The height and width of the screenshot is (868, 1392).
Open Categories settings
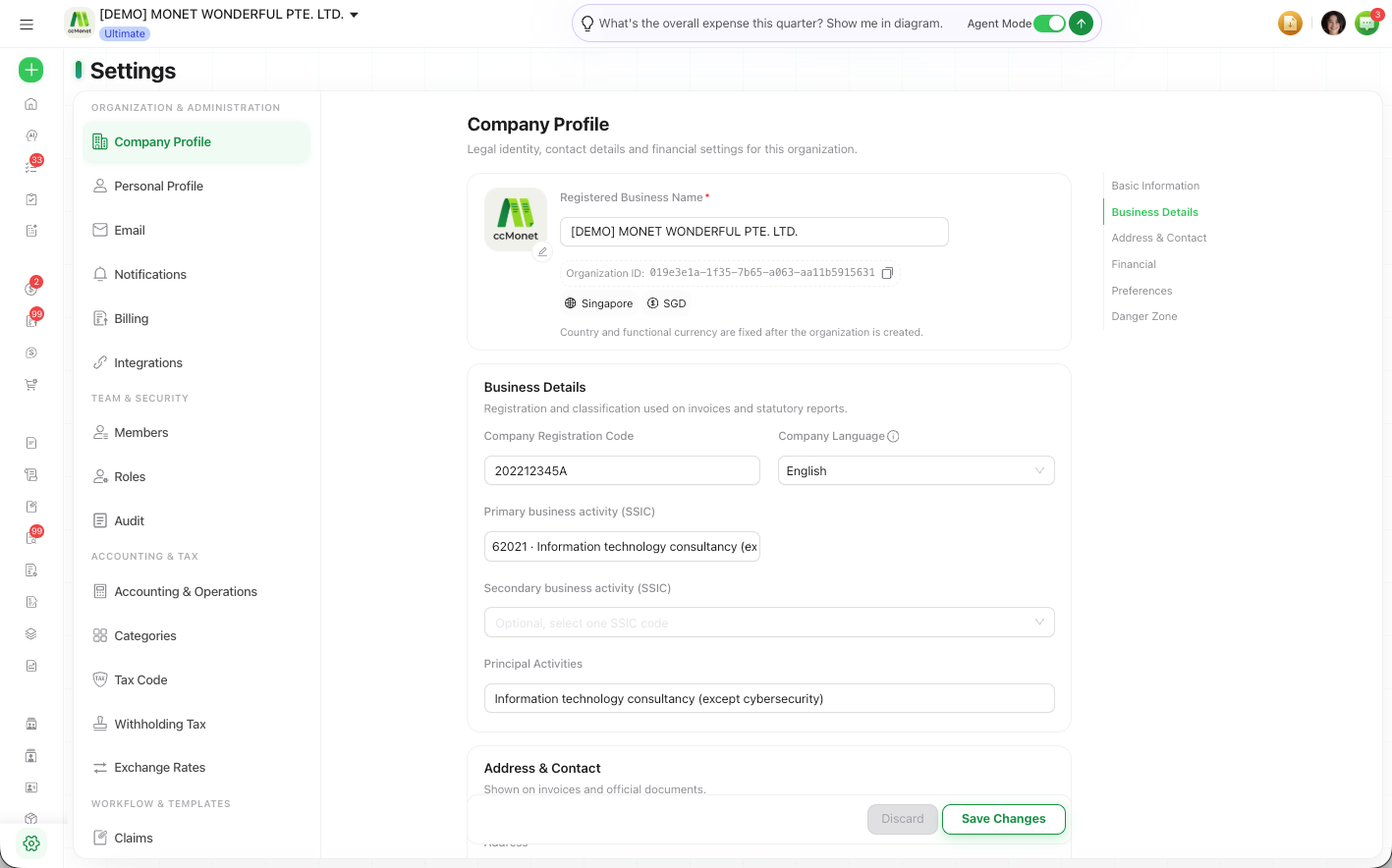[x=196, y=635]
